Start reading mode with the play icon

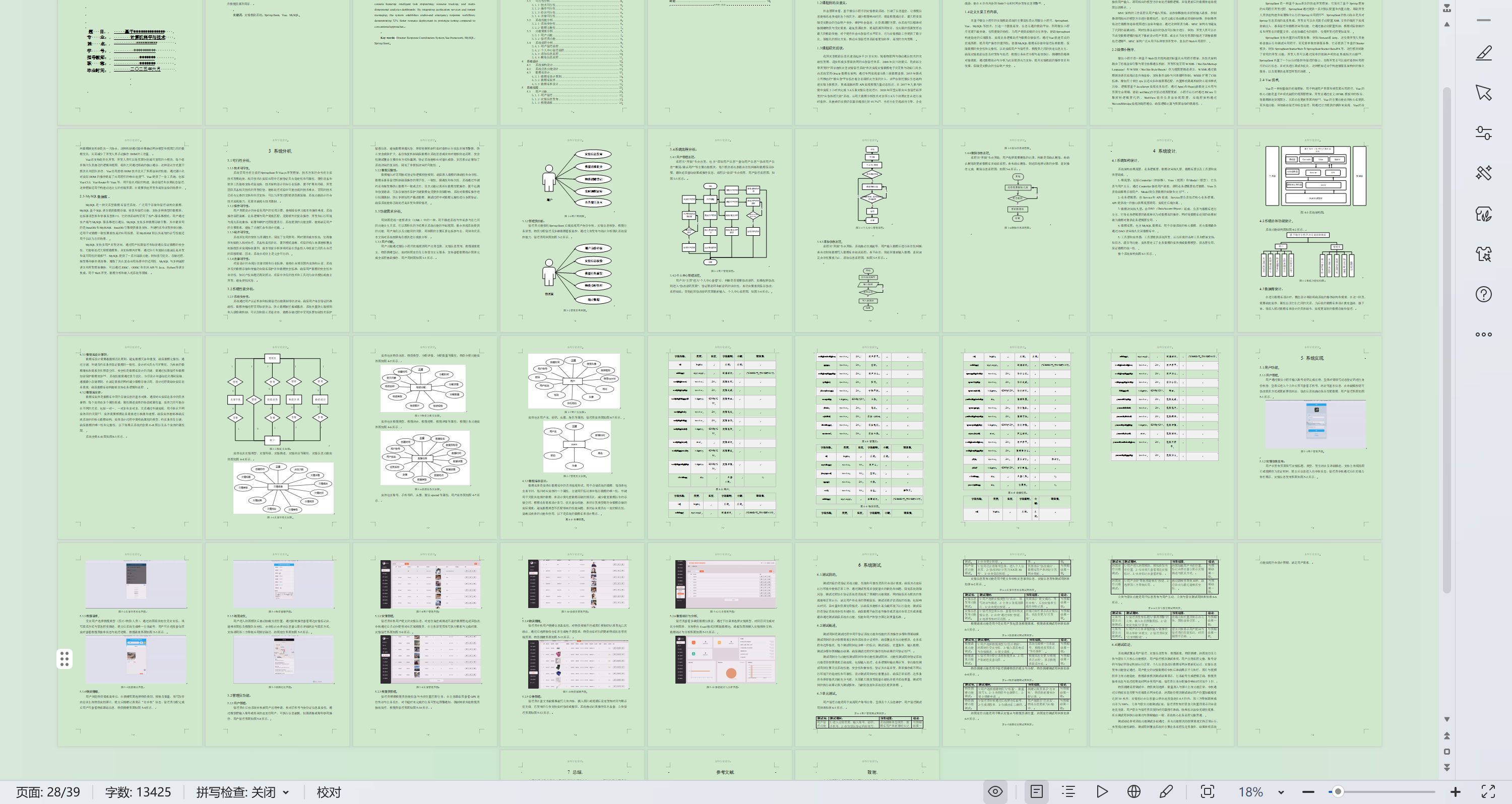pyautogui.click(x=1102, y=792)
